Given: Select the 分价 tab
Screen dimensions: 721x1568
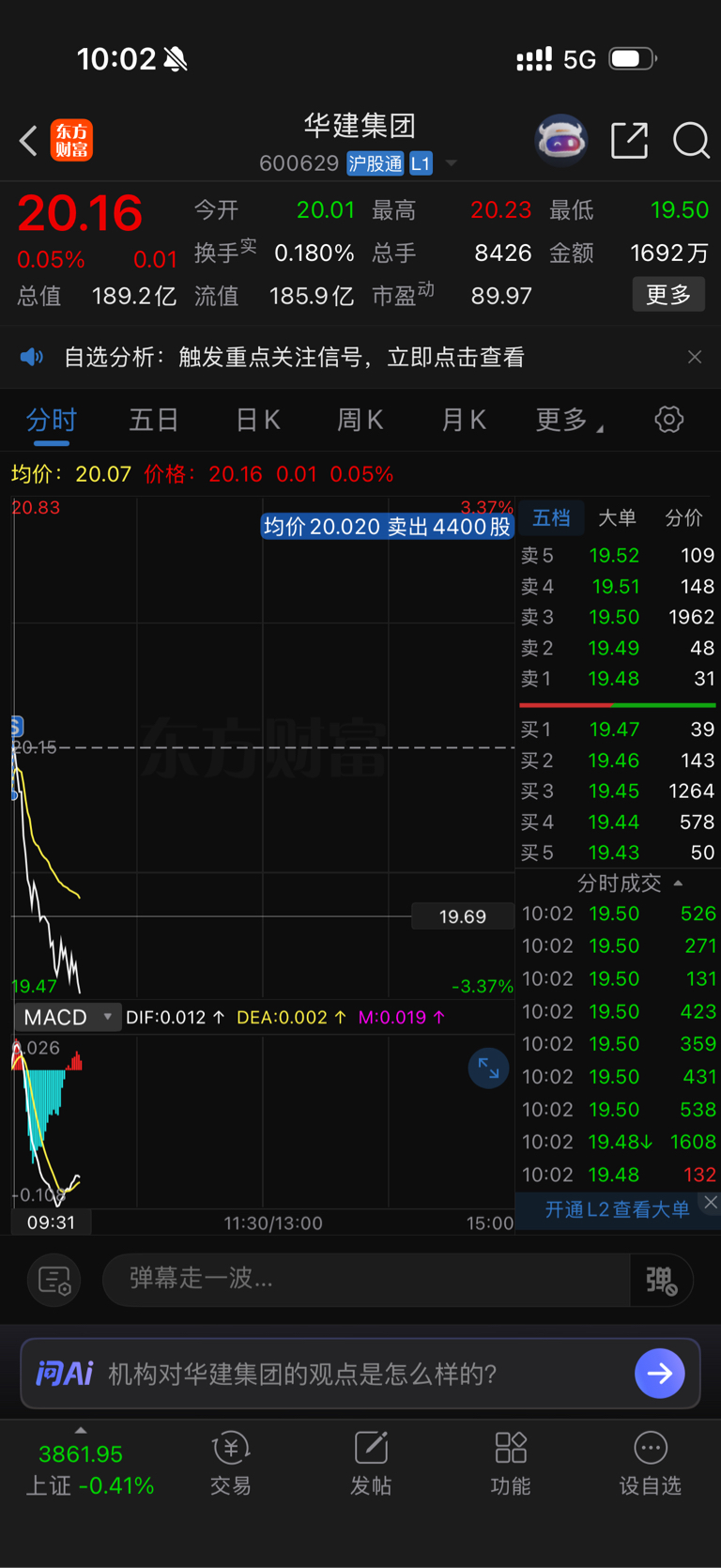Looking at the screenshot, I should click(x=683, y=517).
